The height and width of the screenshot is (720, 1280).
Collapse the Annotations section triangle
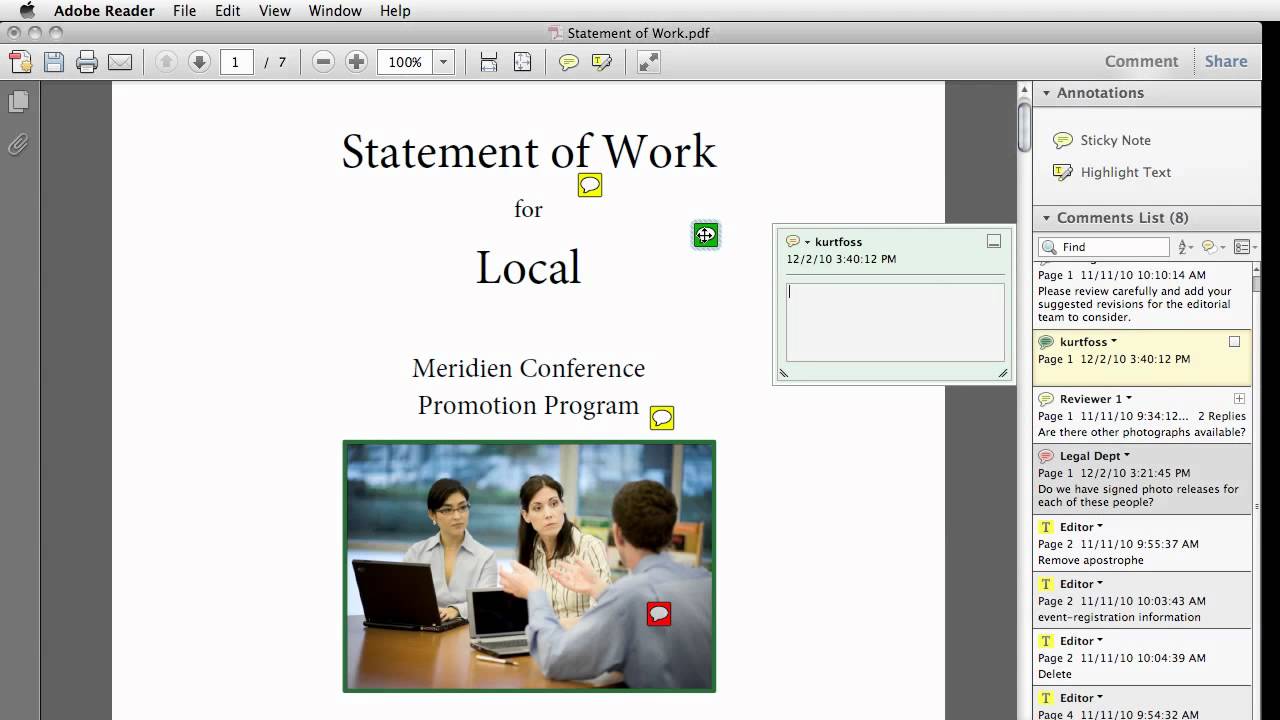click(x=1046, y=93)
